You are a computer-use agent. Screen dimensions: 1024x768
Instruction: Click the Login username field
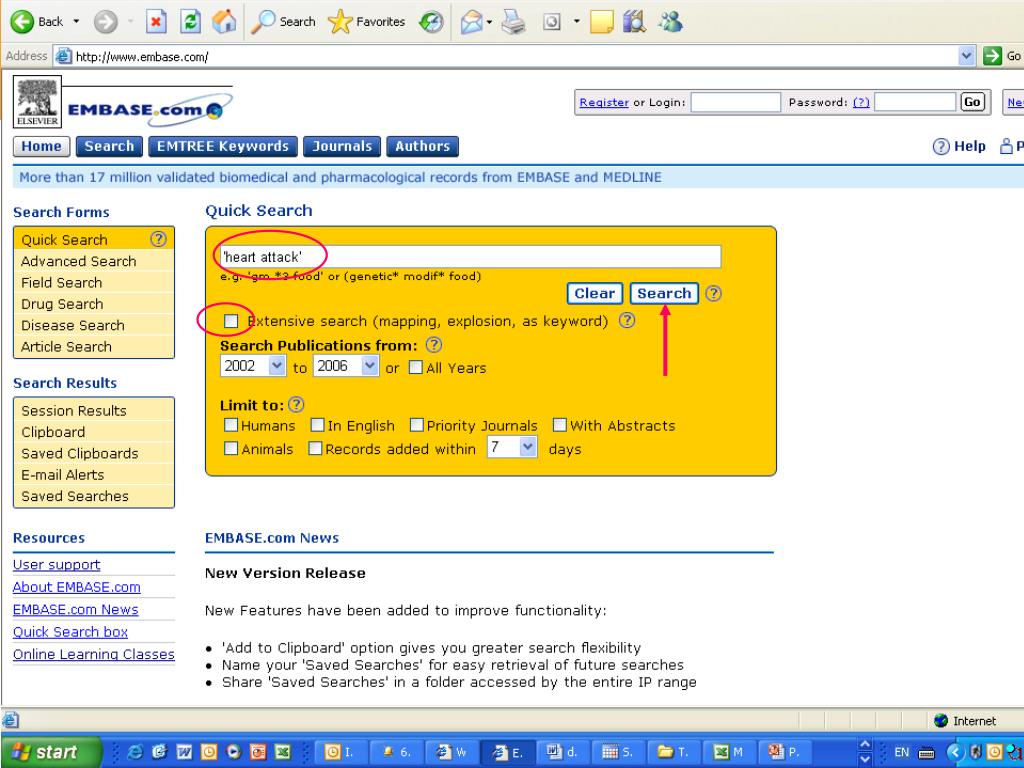pos(735,102)
